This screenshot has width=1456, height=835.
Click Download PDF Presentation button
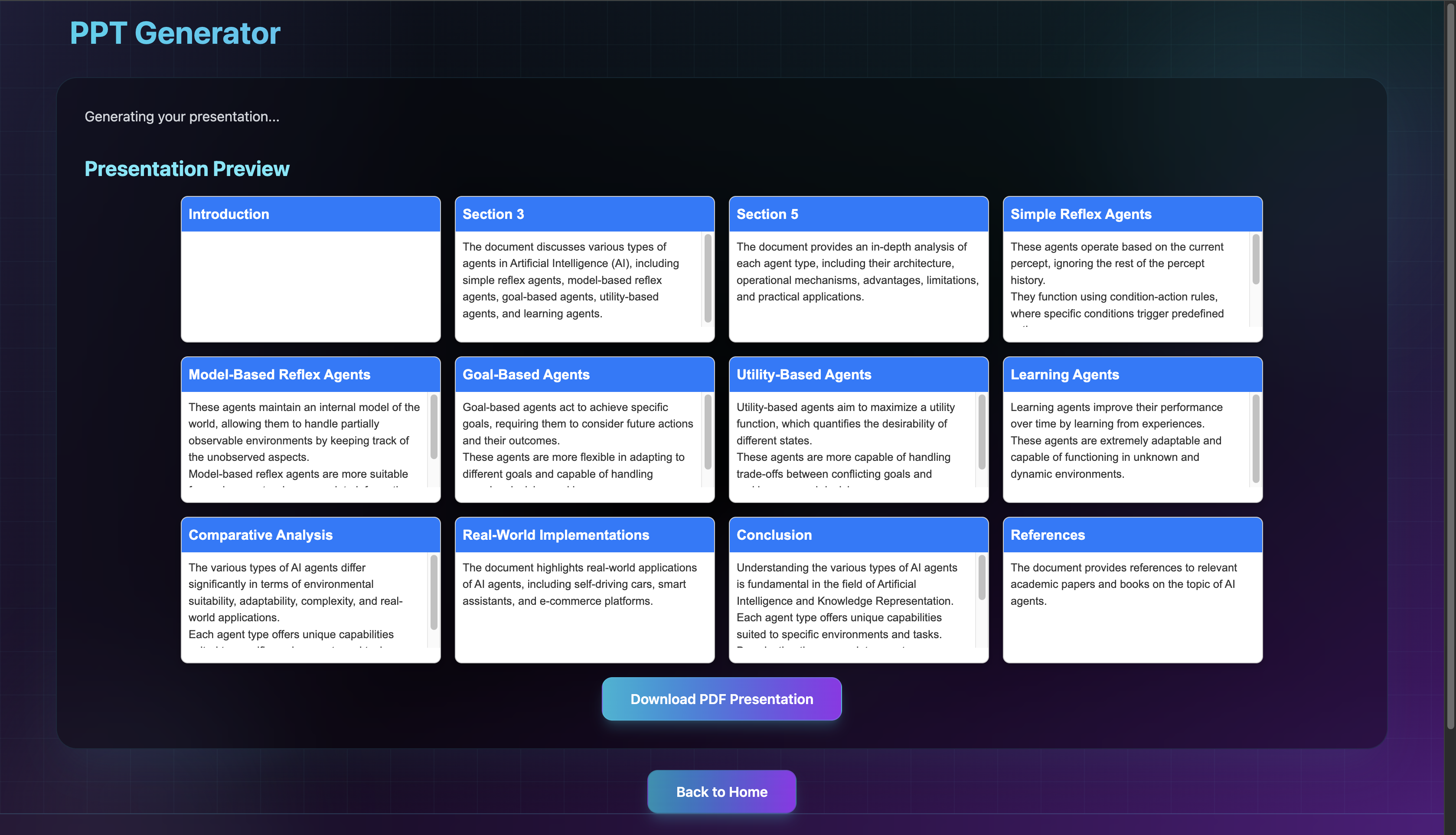[x=721, y=698]
